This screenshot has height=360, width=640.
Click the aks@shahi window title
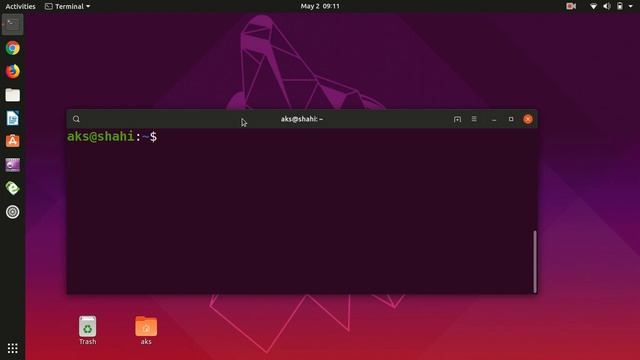click(302, 119)
